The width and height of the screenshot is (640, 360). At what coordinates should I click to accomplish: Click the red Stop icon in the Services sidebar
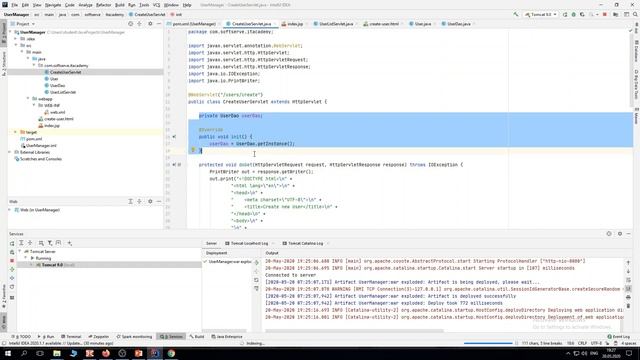click(12, 260)
